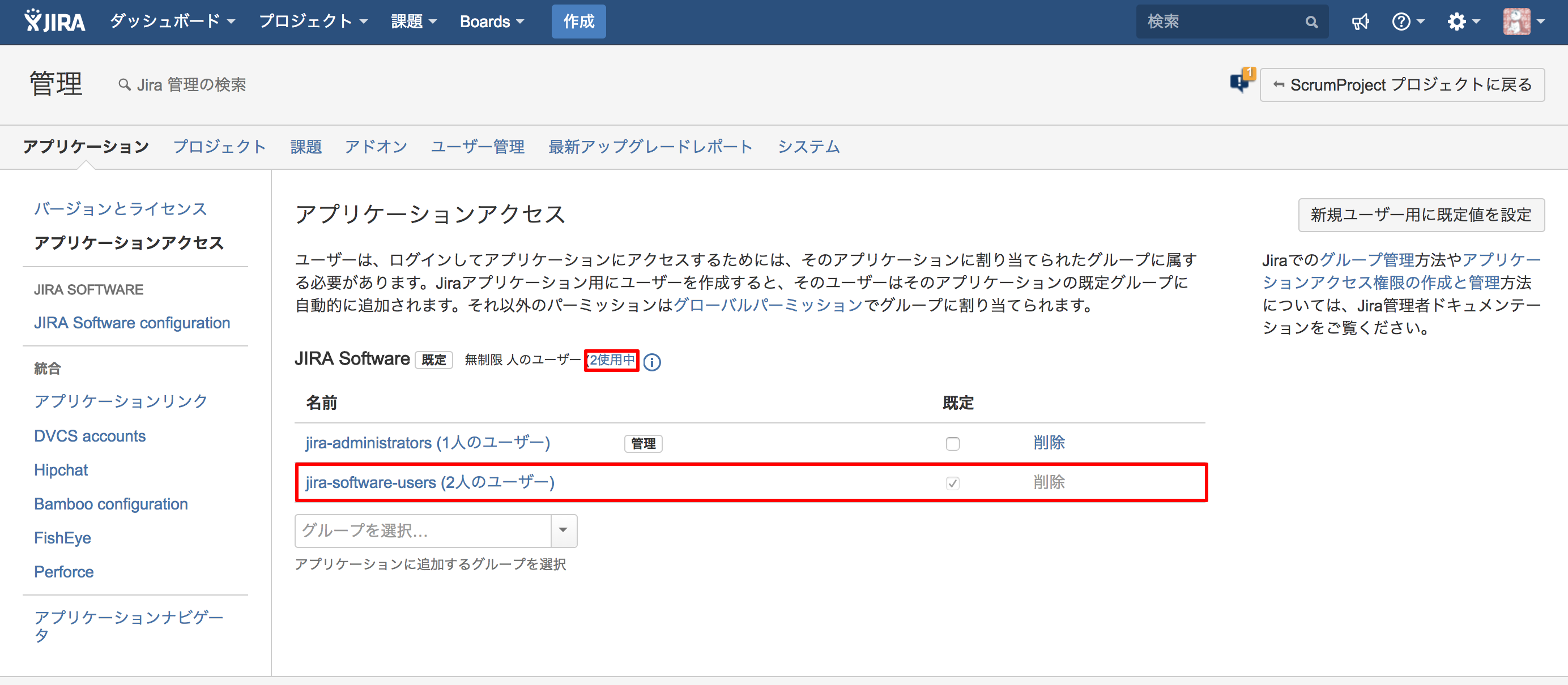This screenshot has height=685, width=1568.
Task: Open アプリケーションアクセス権限の作成と管理 link
Action: pos(1401,271)
